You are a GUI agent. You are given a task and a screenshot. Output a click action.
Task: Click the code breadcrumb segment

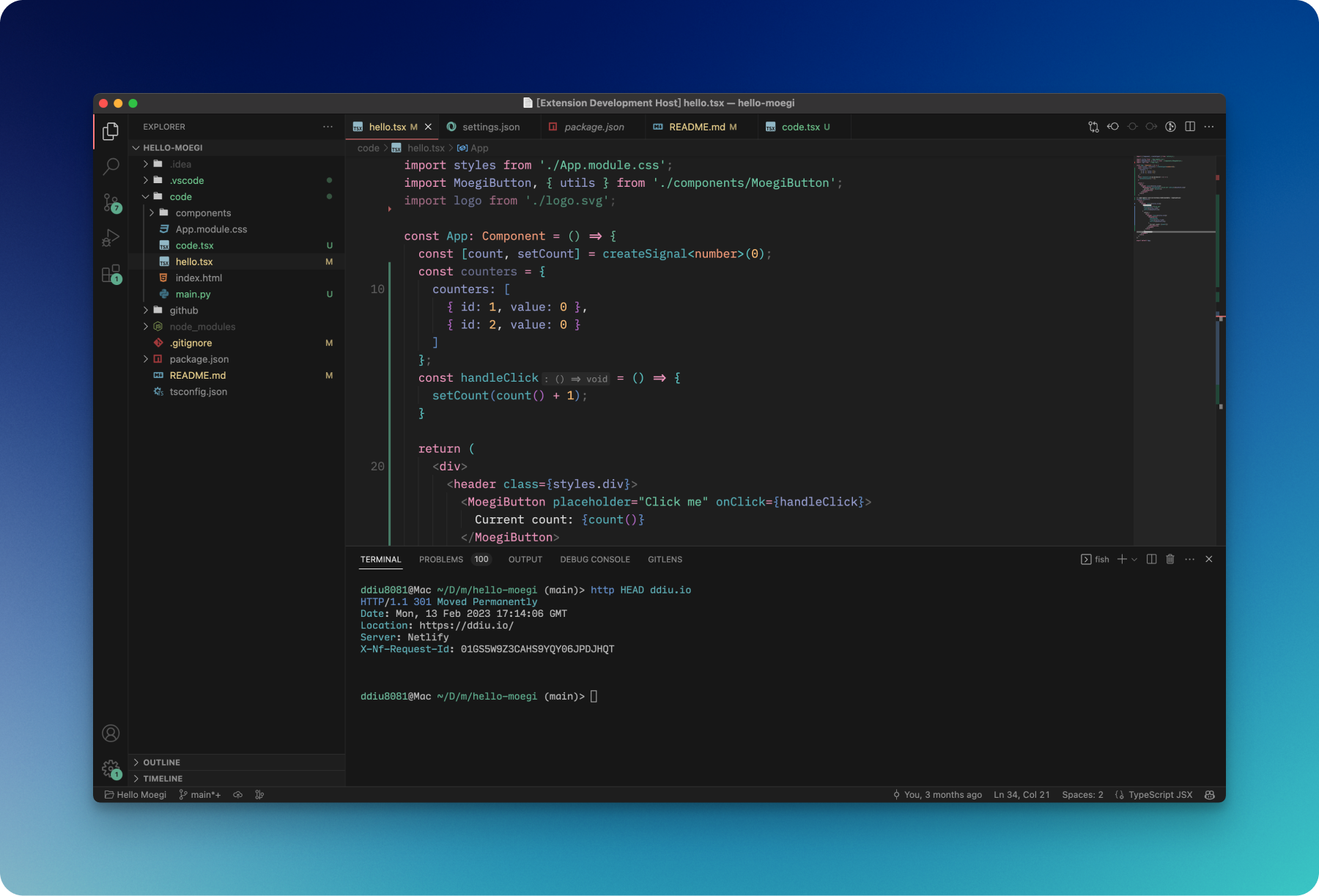(368, 148)
